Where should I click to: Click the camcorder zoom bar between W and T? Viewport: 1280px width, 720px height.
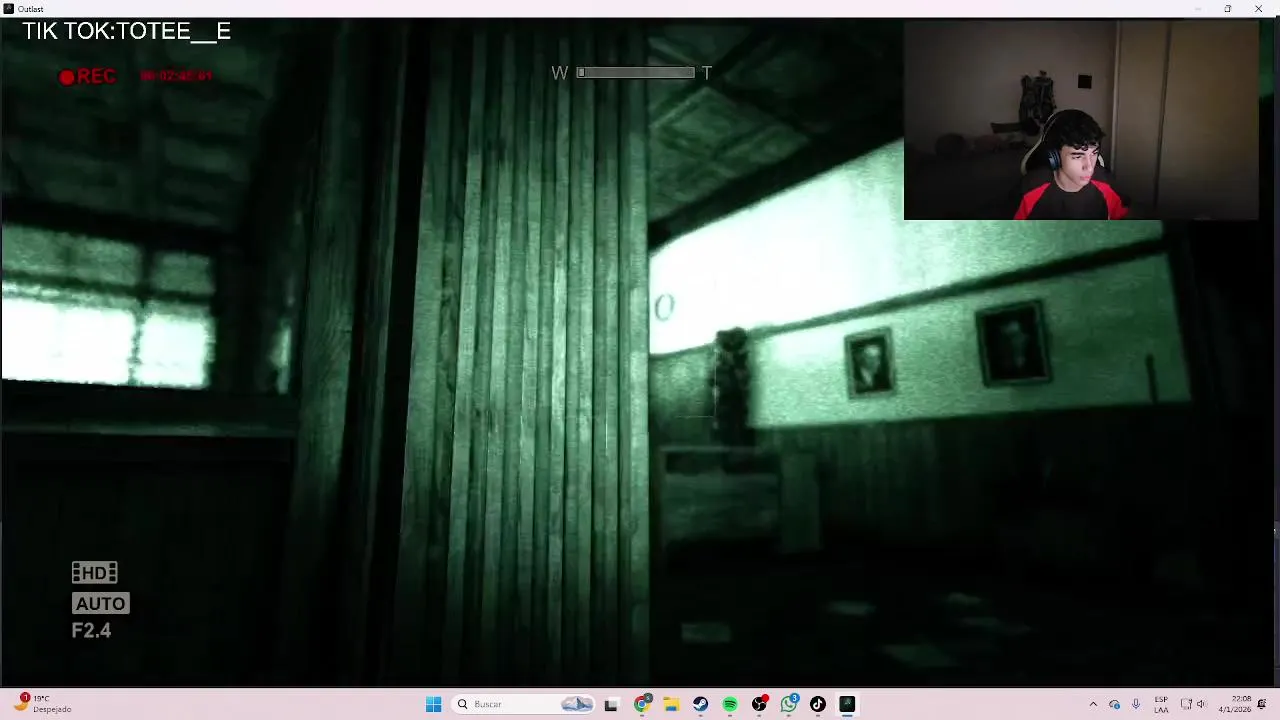[x=635, y=72]
